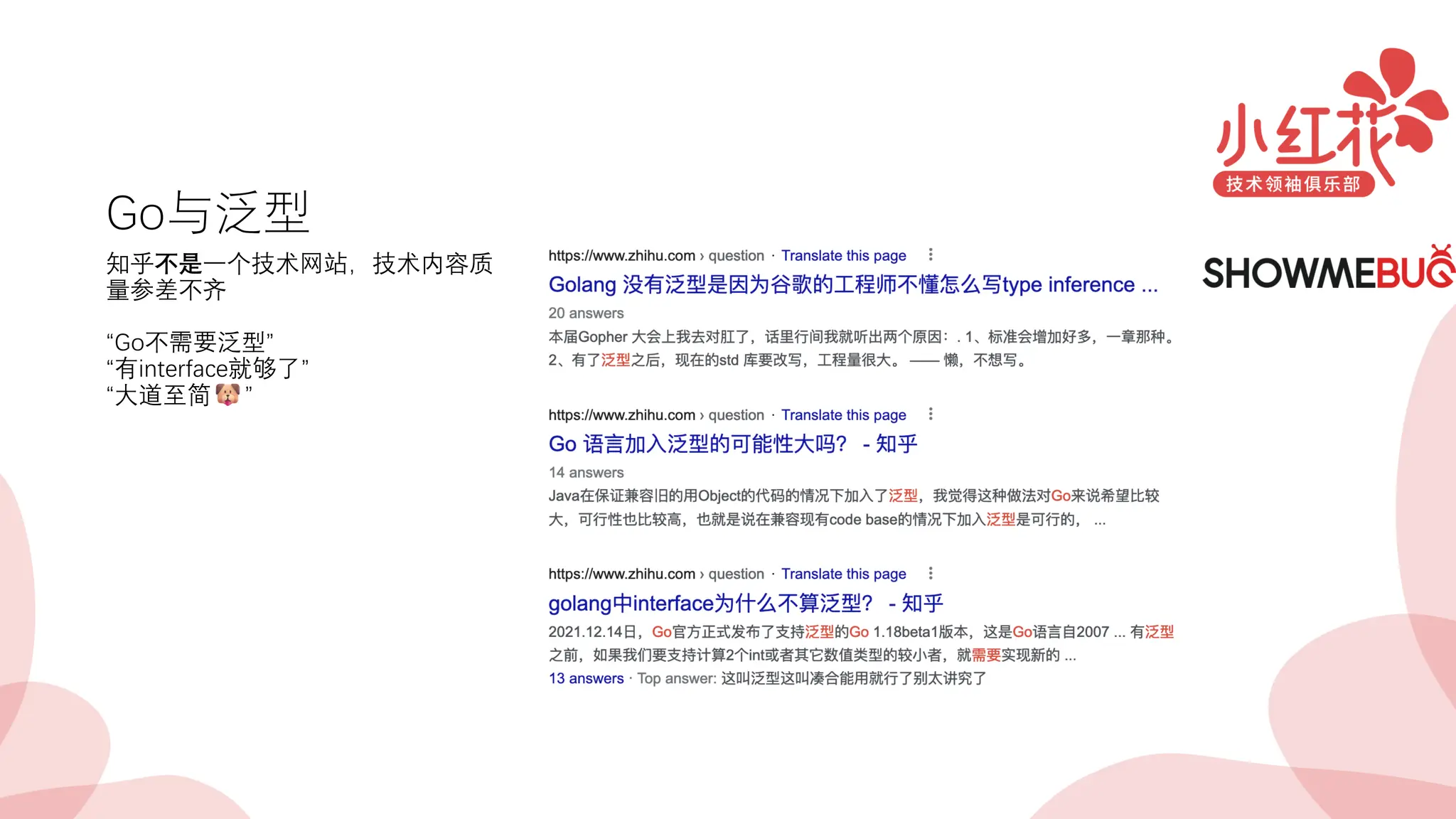This screenshot has height=819, width=1456.
Task: Click the quote "Go不需要泛型"
Action: click(190, 342)
